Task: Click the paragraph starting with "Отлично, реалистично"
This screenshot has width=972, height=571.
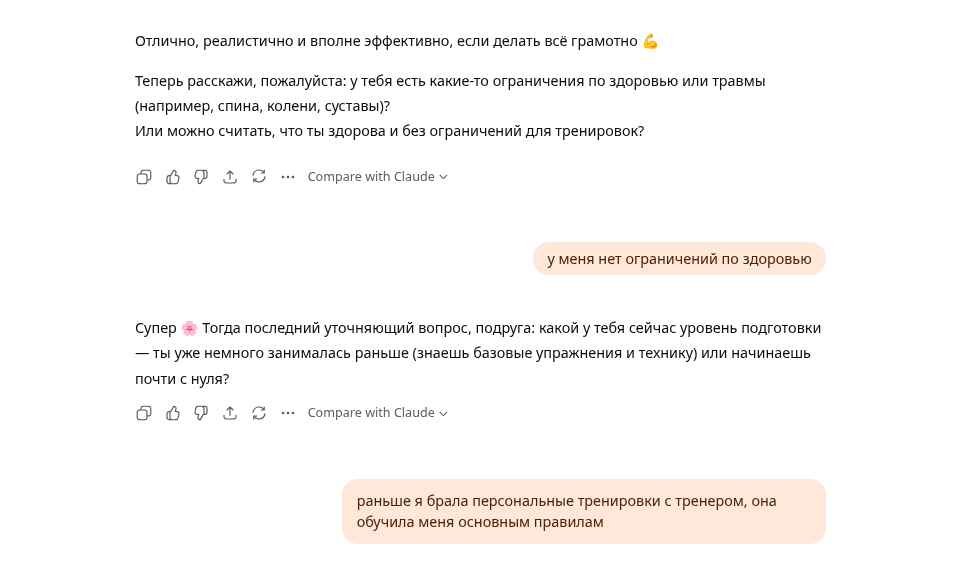Action: (x=385, y=41)
